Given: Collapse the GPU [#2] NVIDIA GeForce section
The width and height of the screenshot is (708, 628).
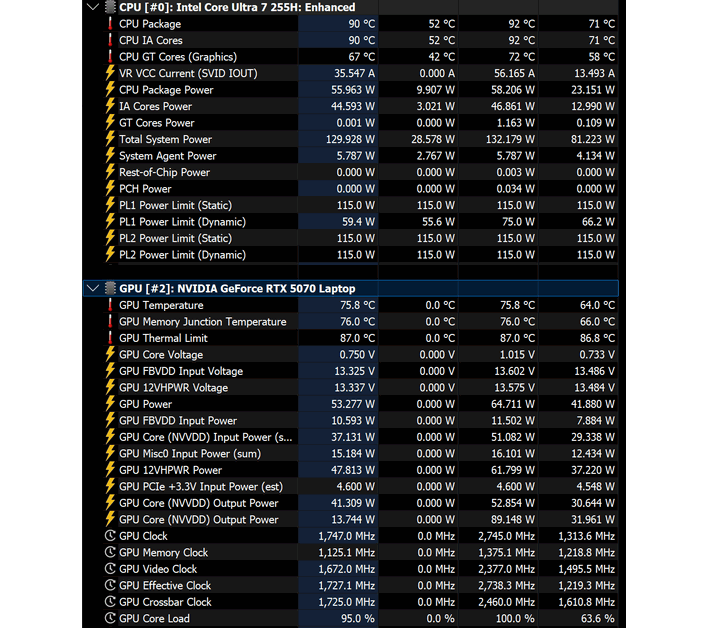Looking at the screenshot, I should (93, 288).
